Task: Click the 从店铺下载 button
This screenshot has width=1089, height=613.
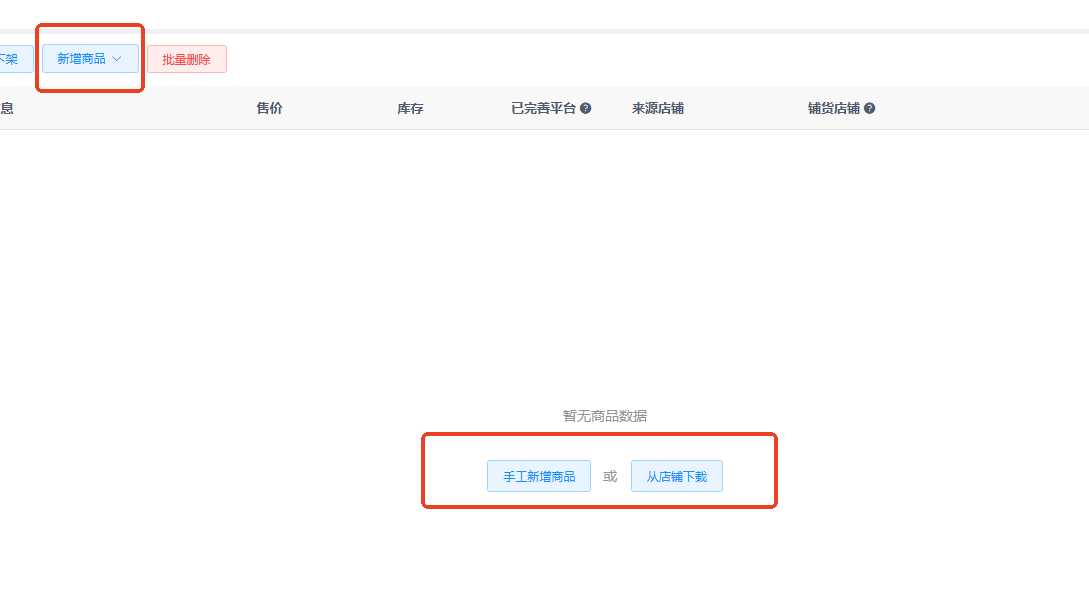Action: (676, 476)
